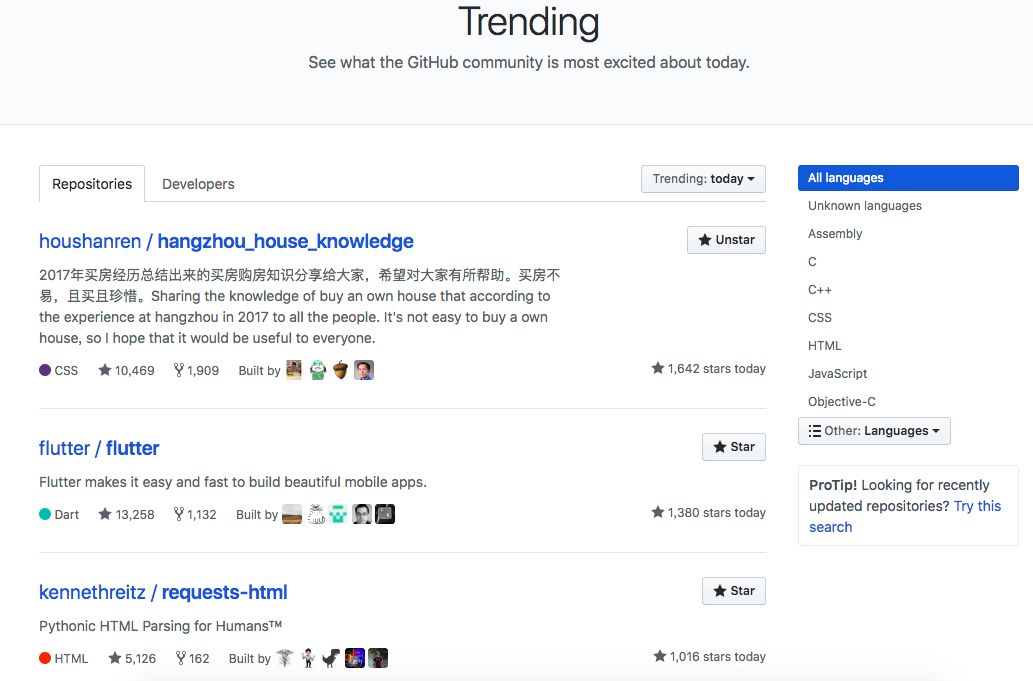Open houshanren / hangzhou_house_knowledge repository link
Screen dimensions: 1033x681
(226, 242)
